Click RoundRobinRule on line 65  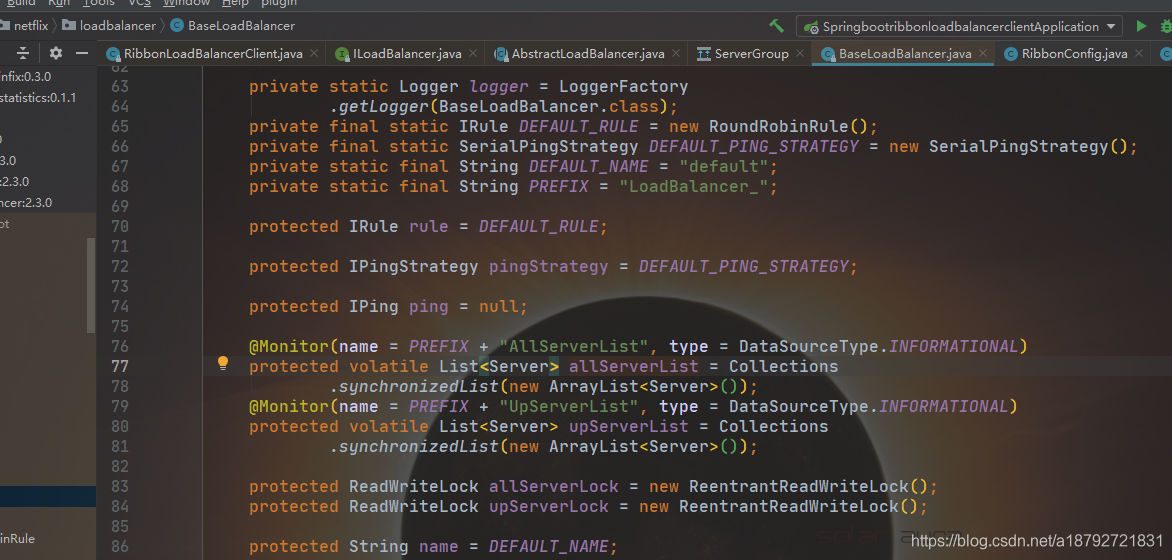click(x=779, y=126)
